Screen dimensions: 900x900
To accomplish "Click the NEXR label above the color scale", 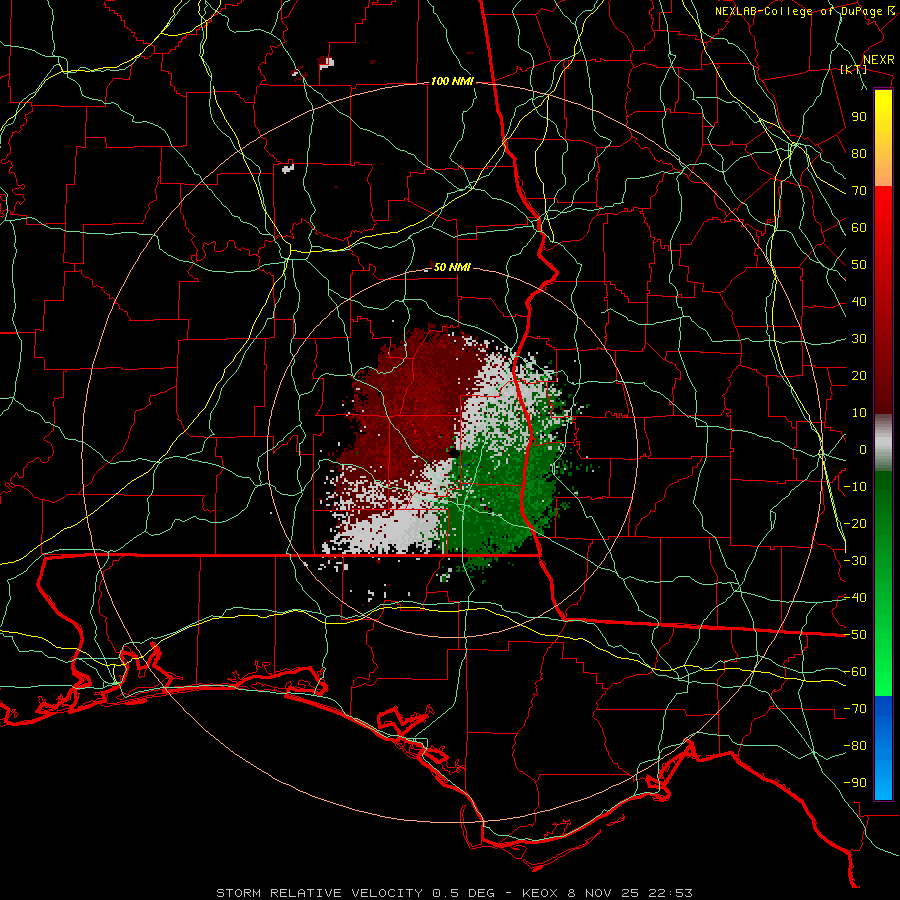I will click(x=879, y=60).
